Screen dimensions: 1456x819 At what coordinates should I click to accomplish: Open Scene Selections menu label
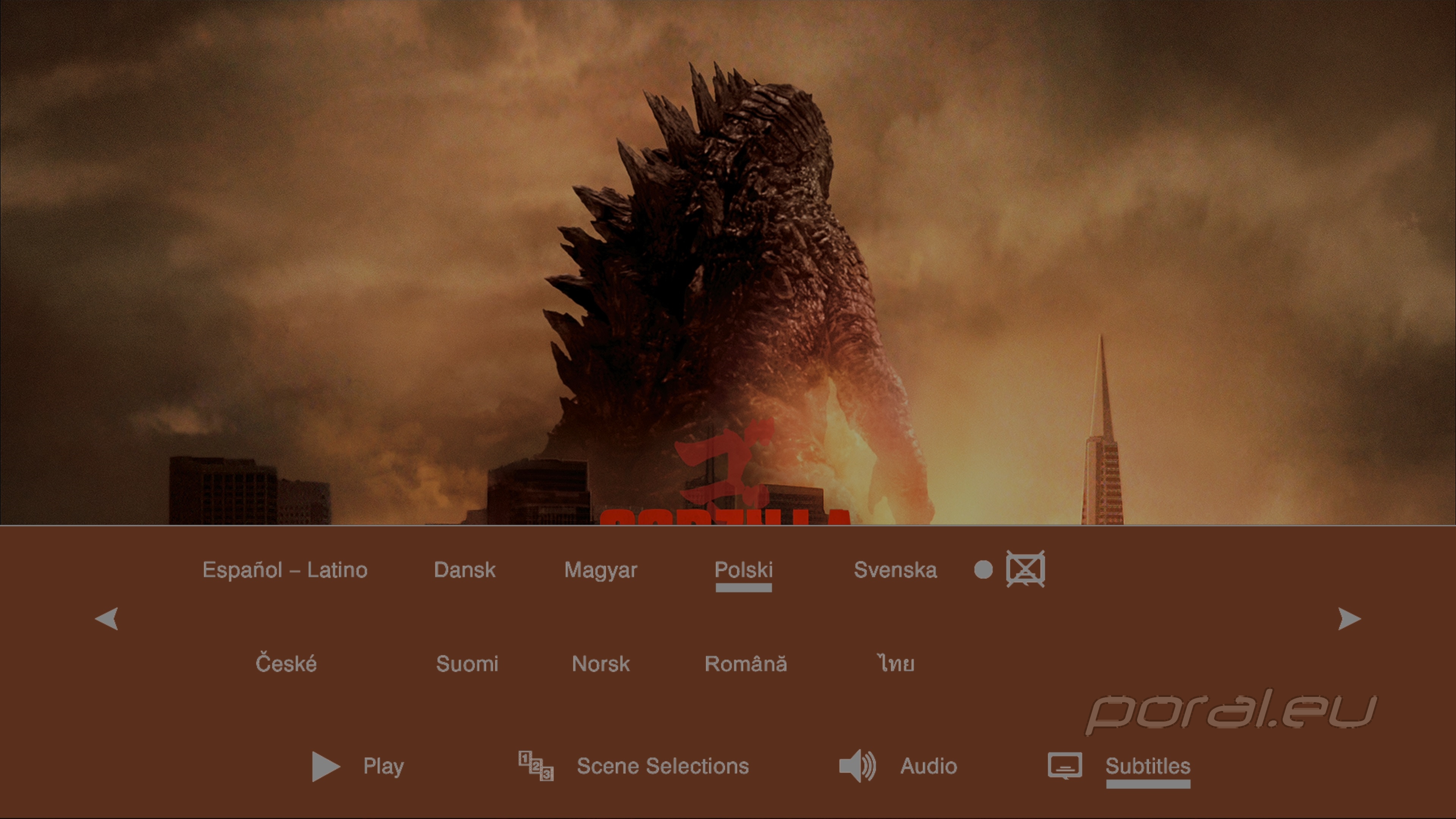coord(662,766)
